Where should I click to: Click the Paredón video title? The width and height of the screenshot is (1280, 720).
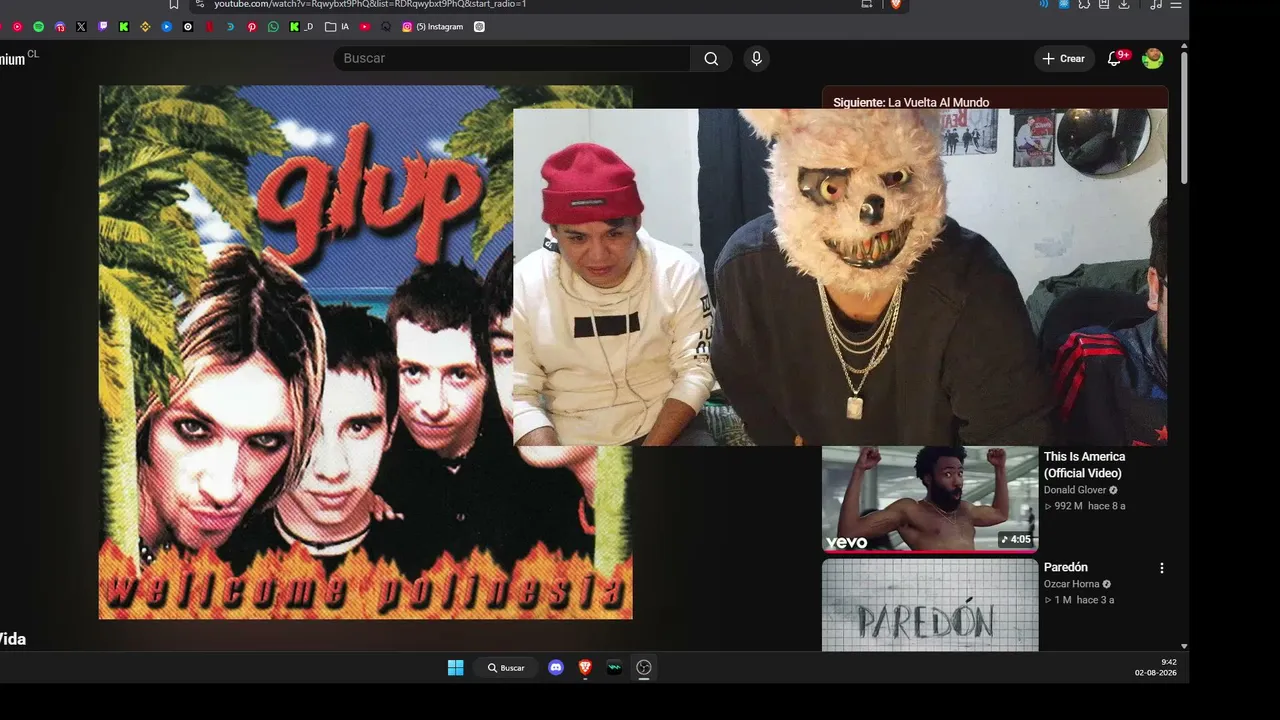[x=1066, y=567]
